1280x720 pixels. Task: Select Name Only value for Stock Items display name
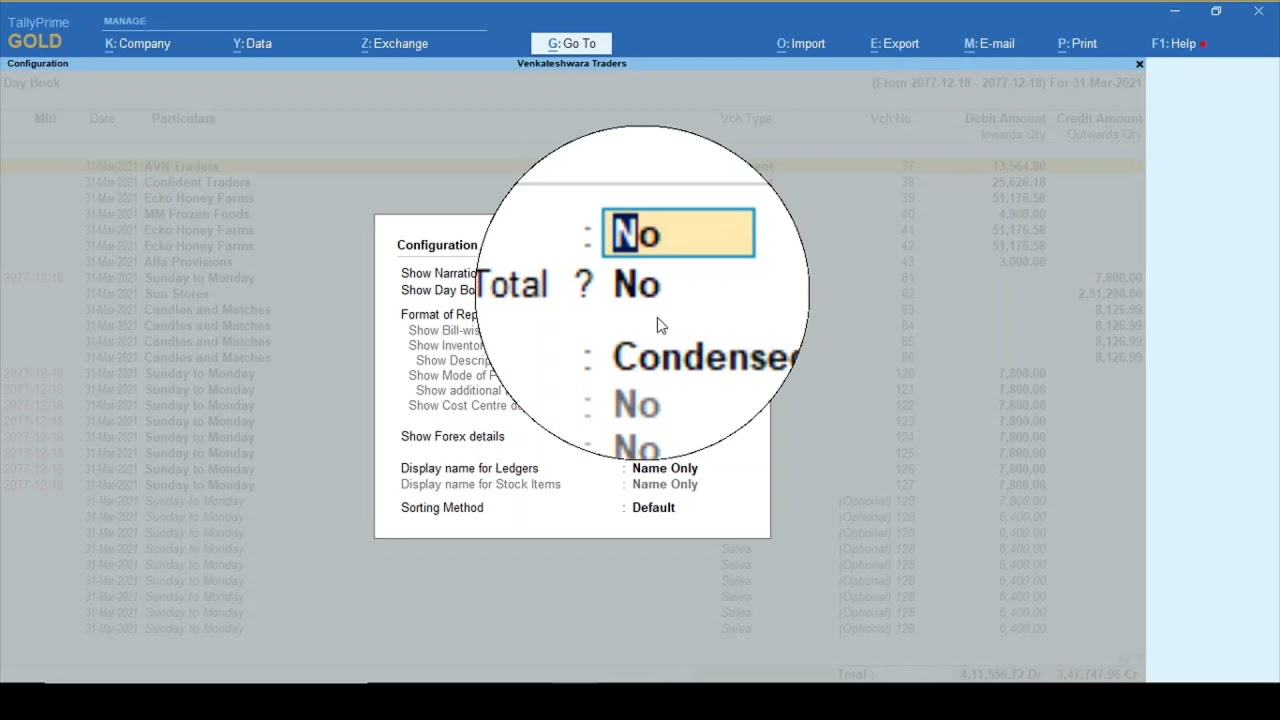(665, 484)
